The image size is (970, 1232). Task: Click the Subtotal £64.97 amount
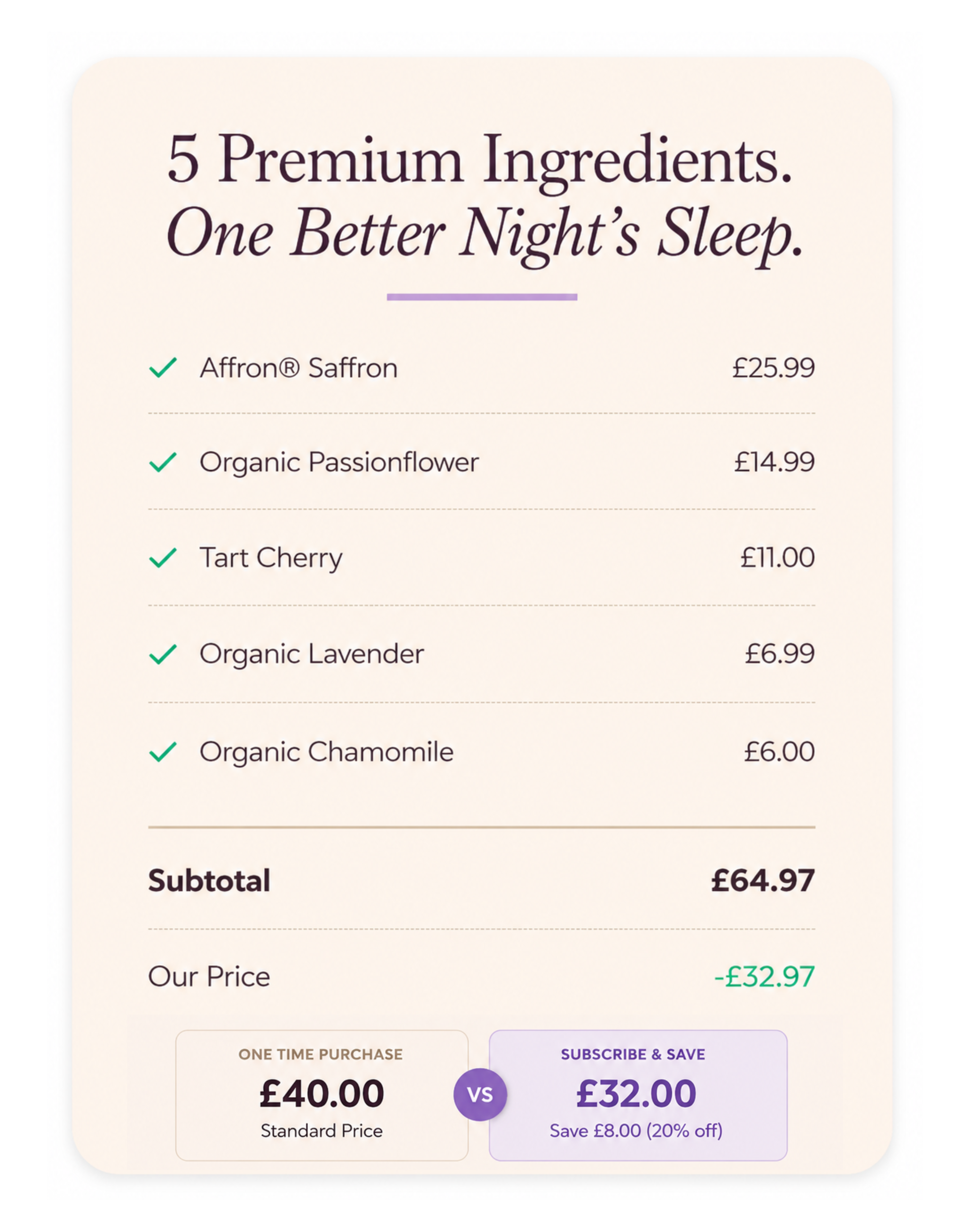763,880
